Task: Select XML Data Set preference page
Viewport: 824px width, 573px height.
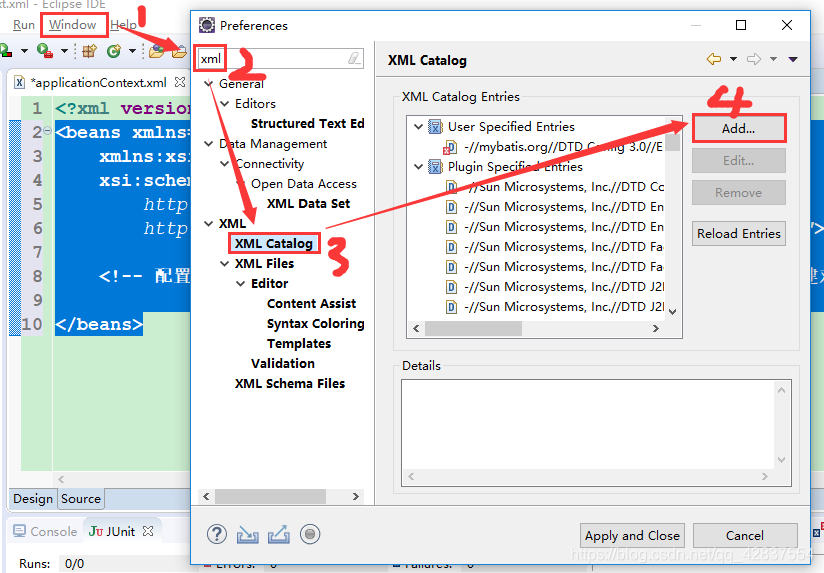Action: click(x=308, y=203)
